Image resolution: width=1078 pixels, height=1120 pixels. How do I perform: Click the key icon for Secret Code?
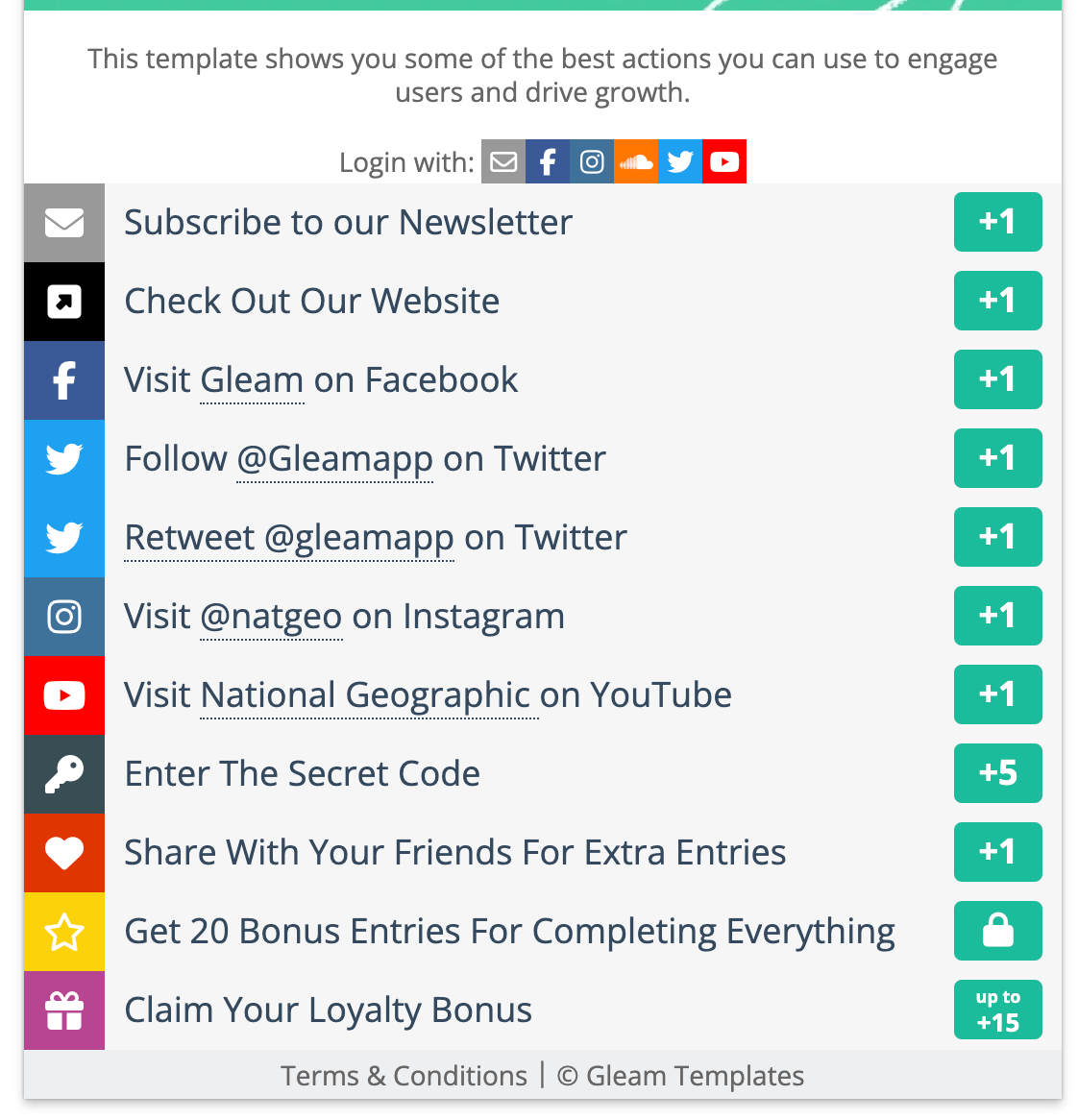(64, 774)
